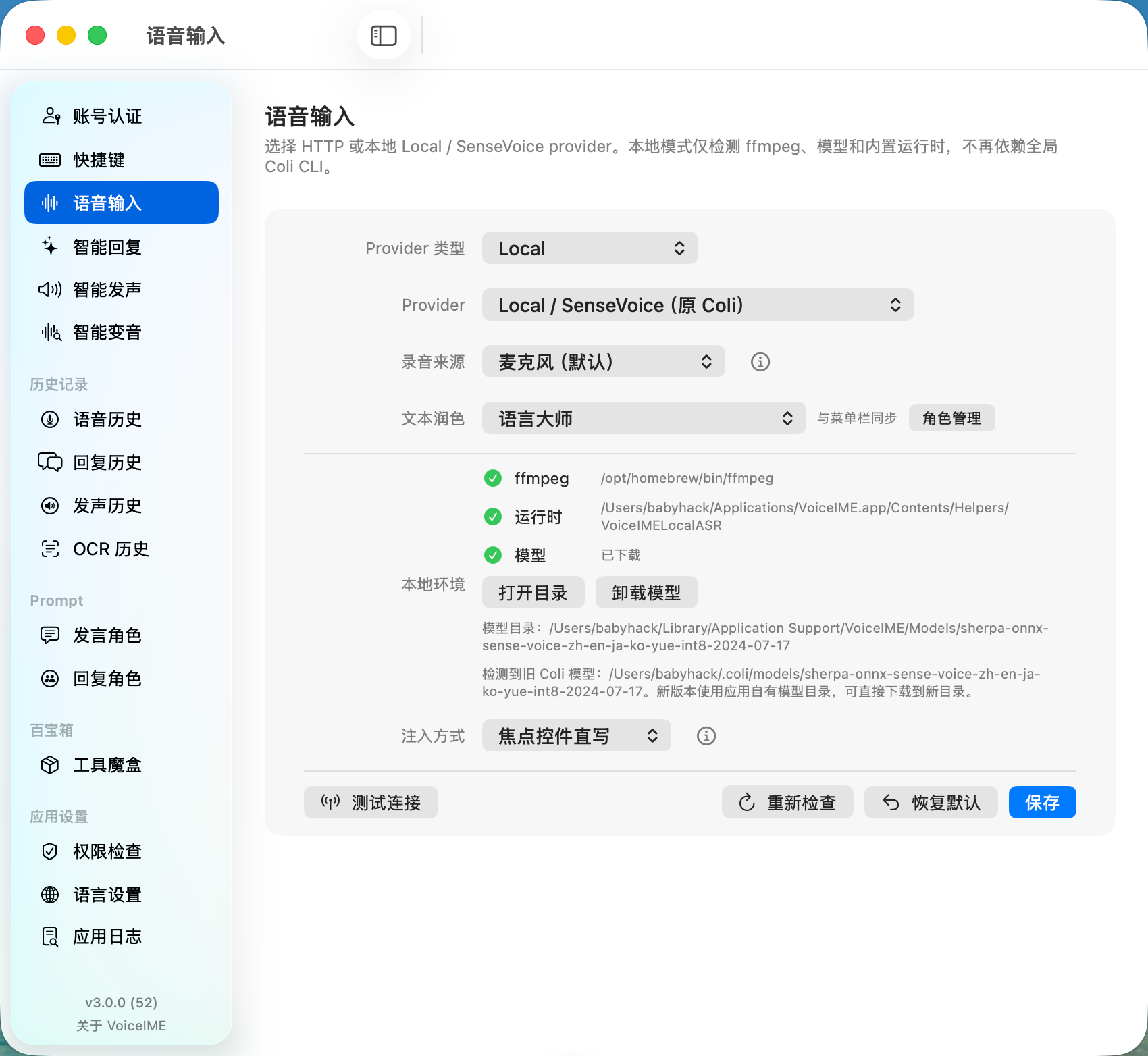Click the message icon beside 发言角色

[x=50, y=635]
